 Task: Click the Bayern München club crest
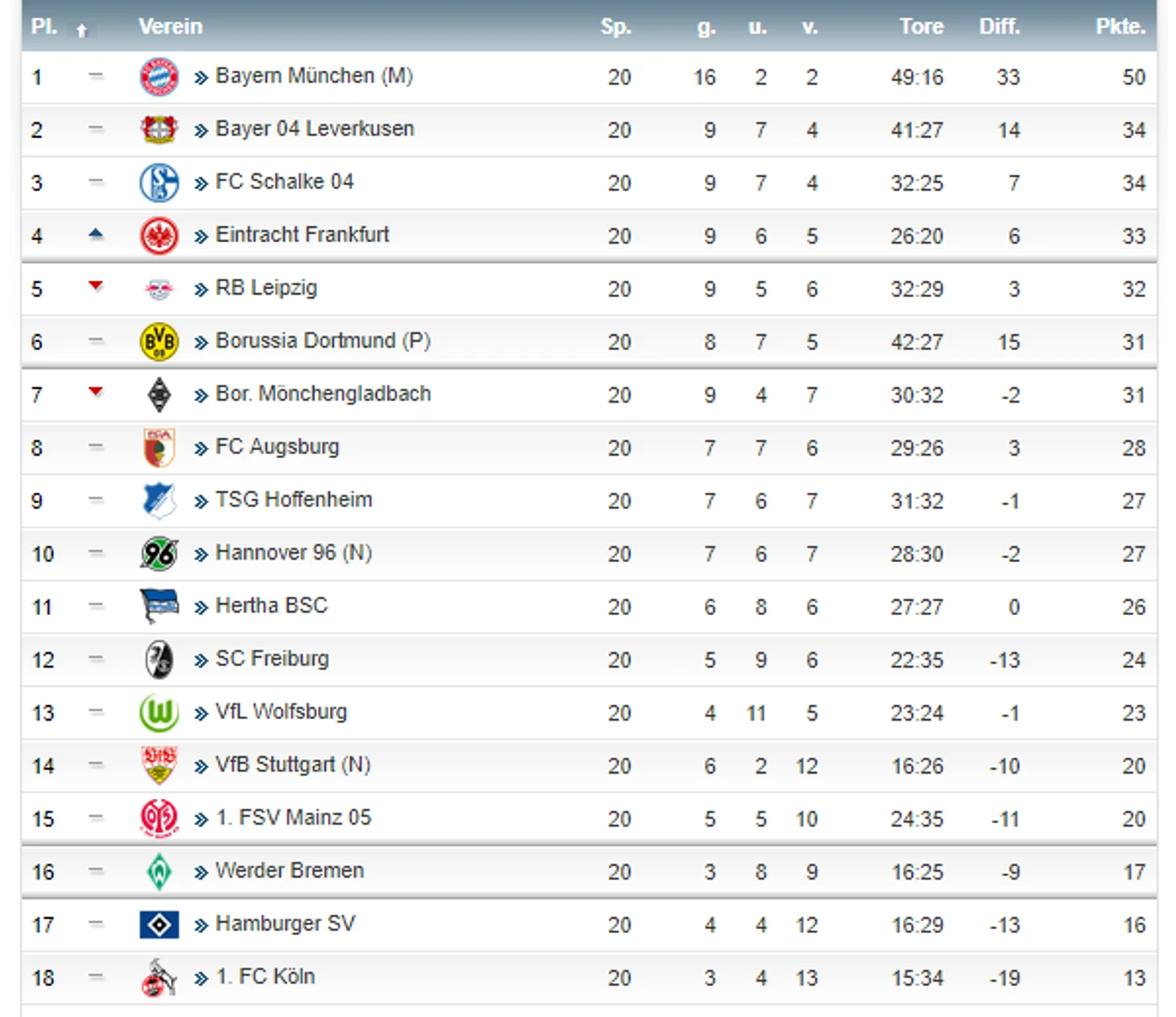pos(159,77)
